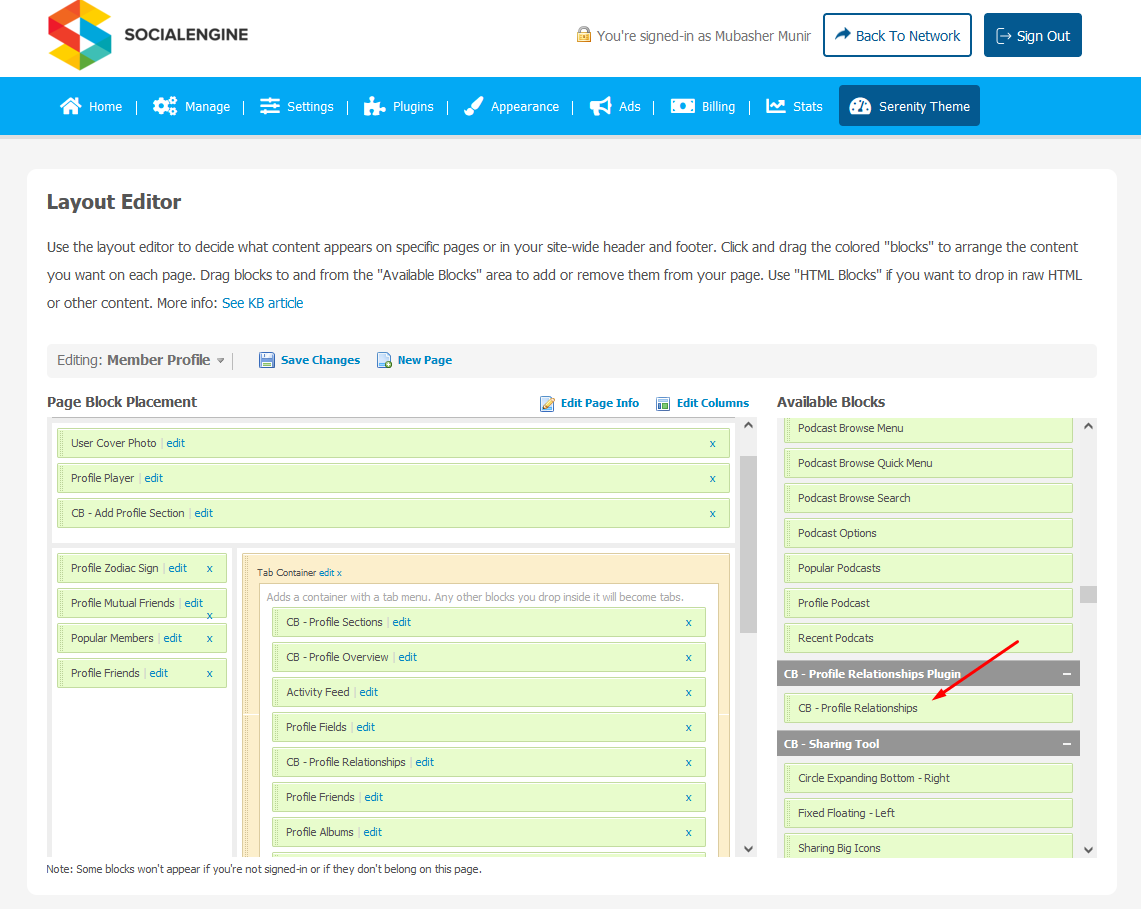
Task: Click the Save Changes disk icon
Action: click(267, 360)
